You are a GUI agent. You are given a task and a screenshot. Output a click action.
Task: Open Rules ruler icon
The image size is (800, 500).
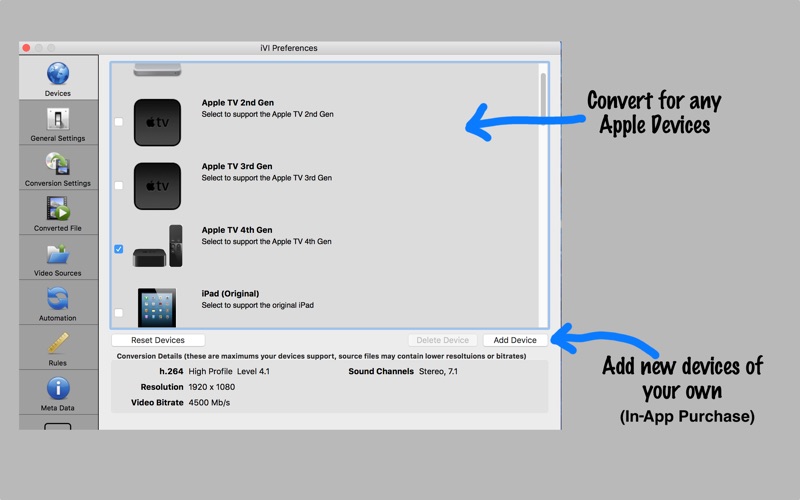(x=58, y=343)
